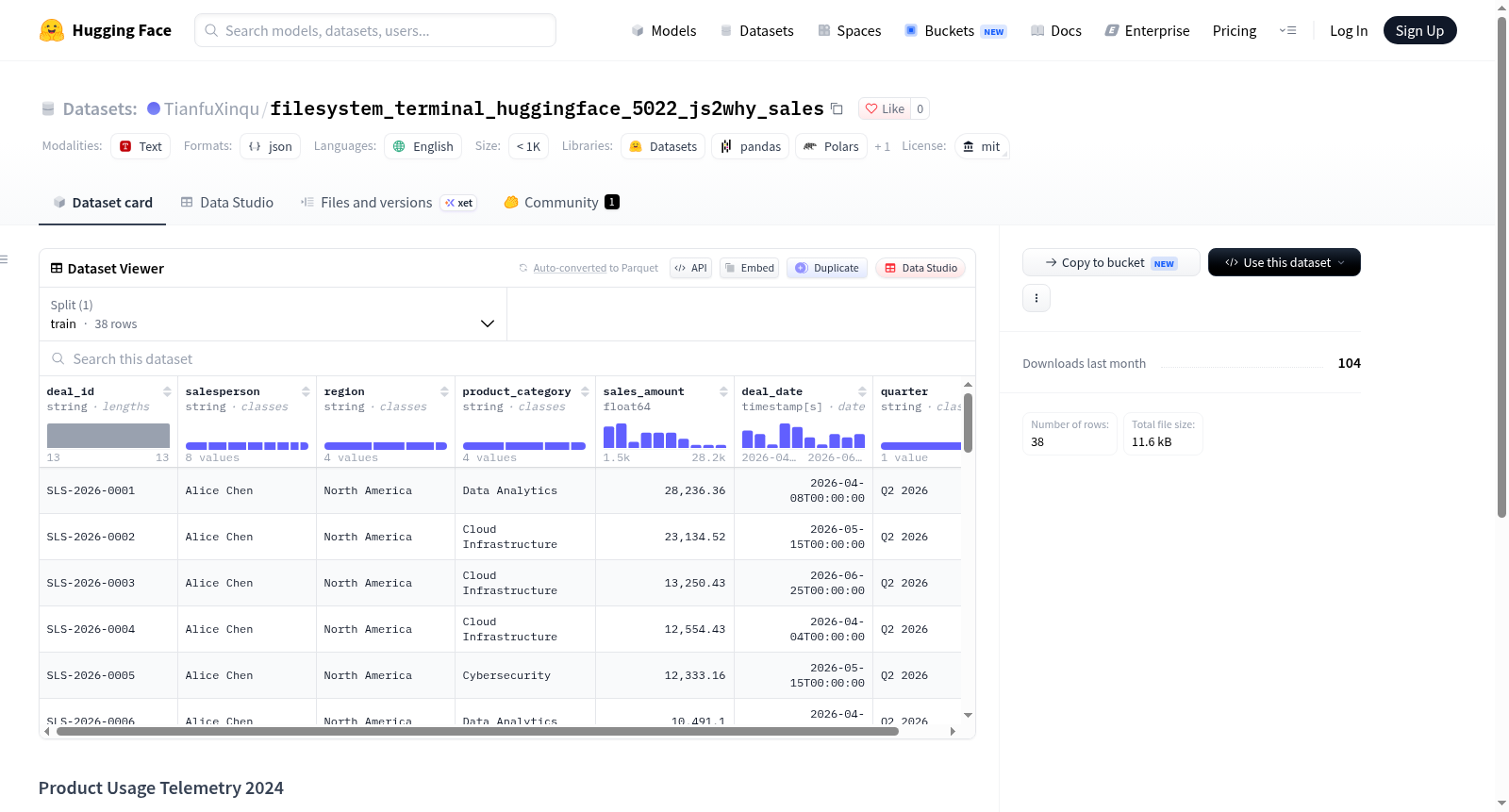The height and width of the screenshot is (812, 1509).
Task: Click the table horizontal scrollbar
Action: [x=477, y=731]
